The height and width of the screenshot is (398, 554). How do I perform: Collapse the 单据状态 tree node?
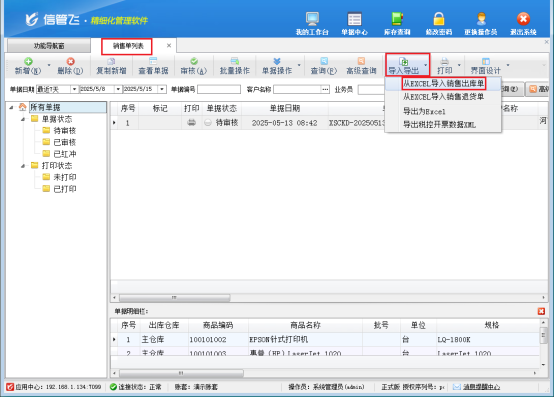(x=23, y=119)
